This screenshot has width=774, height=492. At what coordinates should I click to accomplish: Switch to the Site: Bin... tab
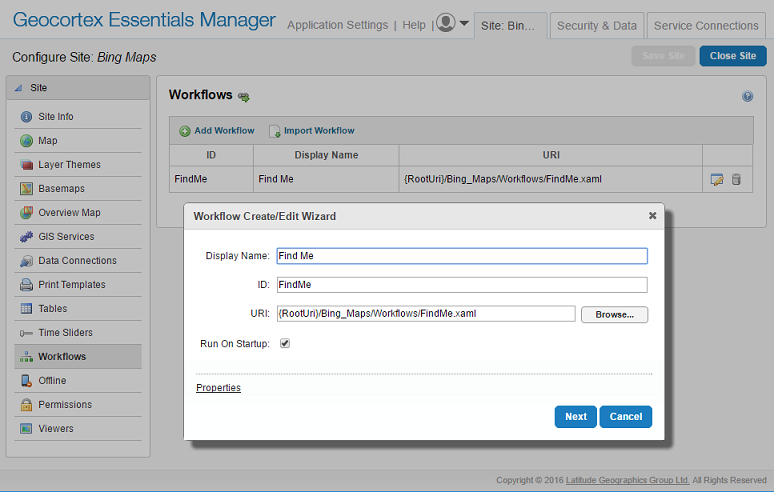point(510,26)
